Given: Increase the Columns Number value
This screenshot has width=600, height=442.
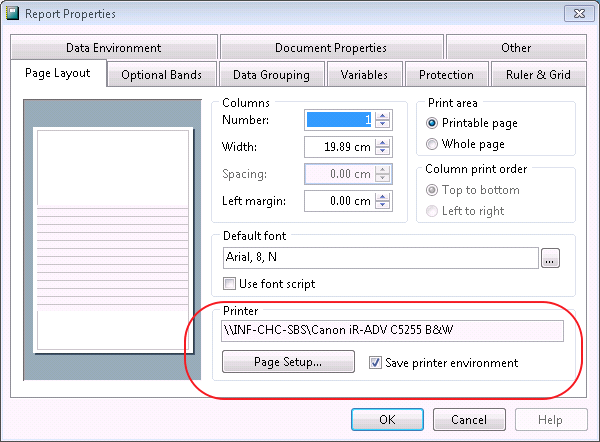Looking at the screenshot, I should coord(382,116).
